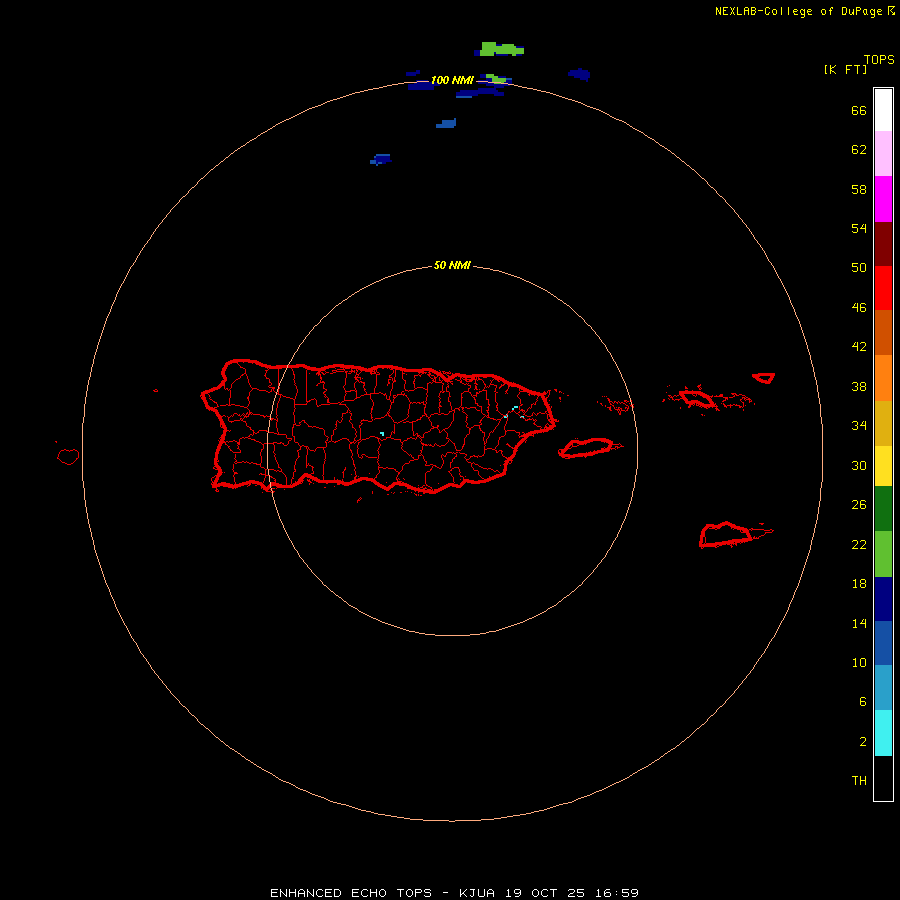The image size is (900, 900).
Task: Click the "[K FT]" units label
Action: point(845,69)
